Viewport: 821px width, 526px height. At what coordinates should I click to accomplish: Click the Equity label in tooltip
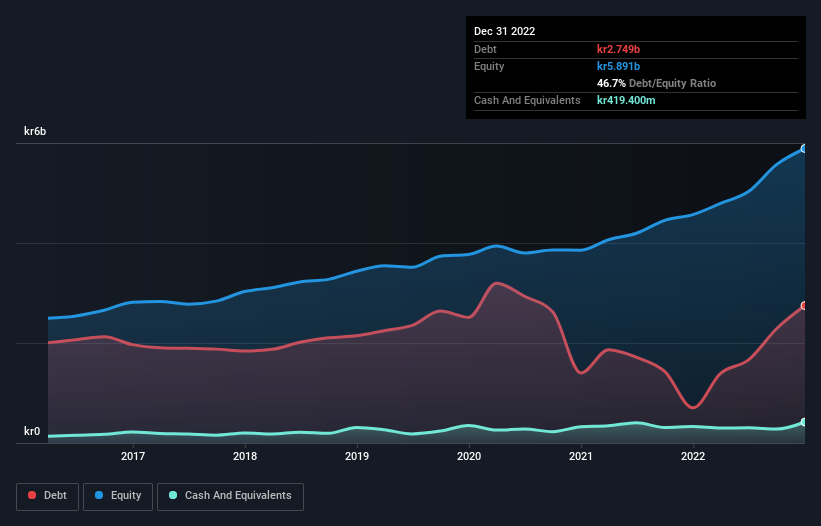click(489, 66)
